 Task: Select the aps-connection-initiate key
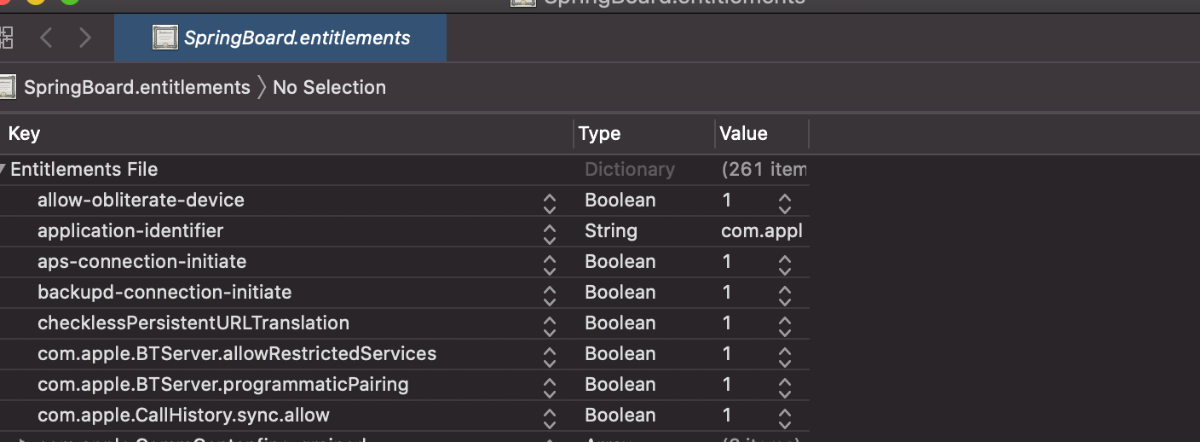pyautogui.click(x=141, y=262)
